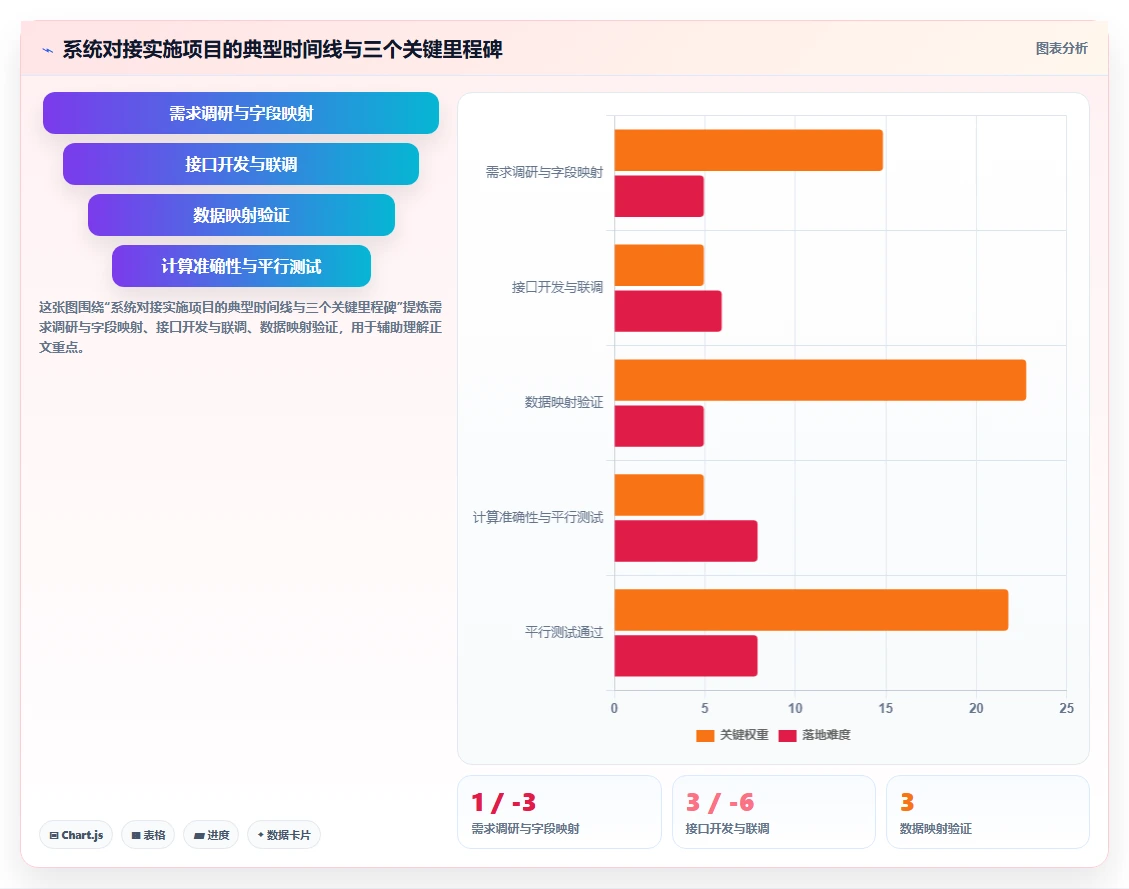Click the 关键权重 legend label
1129x889 pixels.
point(744,735)
